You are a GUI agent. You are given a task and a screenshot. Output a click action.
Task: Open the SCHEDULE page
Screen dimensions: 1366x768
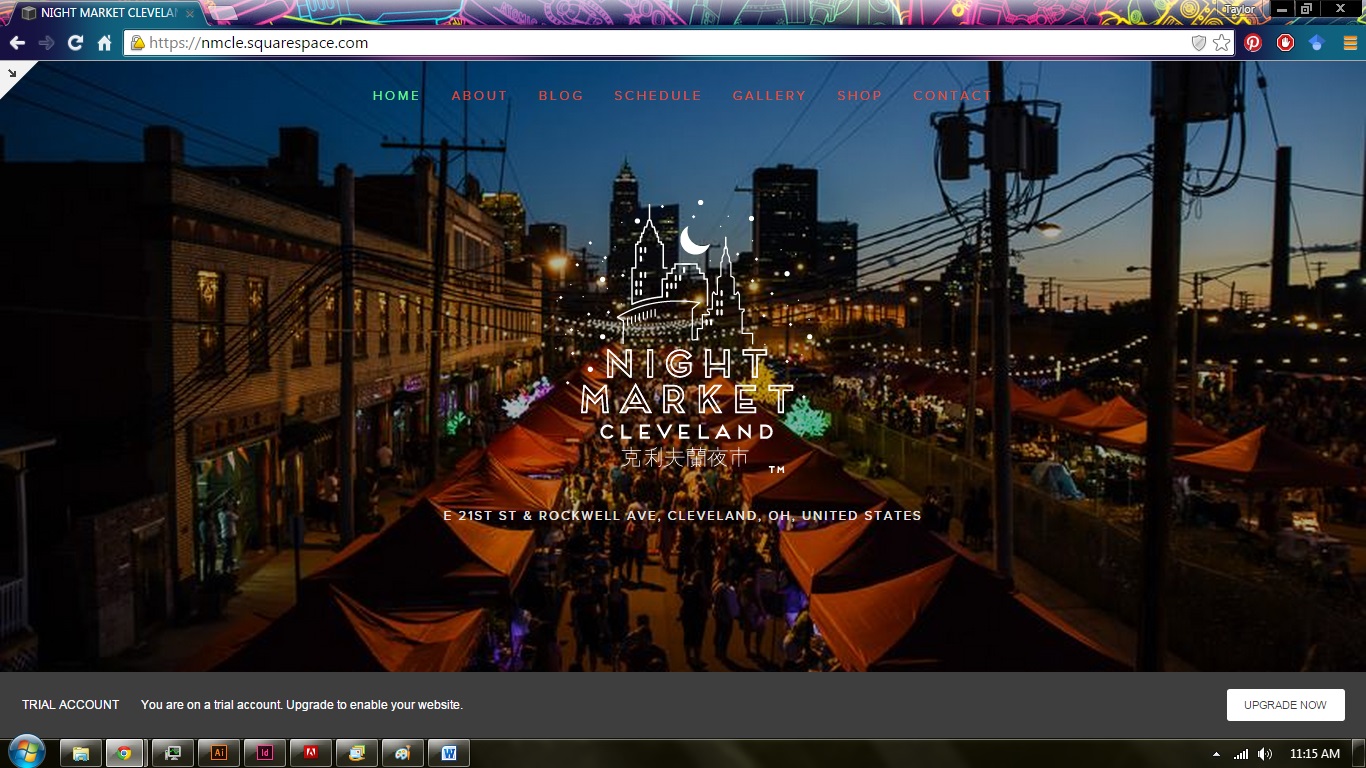pos(658,96)
